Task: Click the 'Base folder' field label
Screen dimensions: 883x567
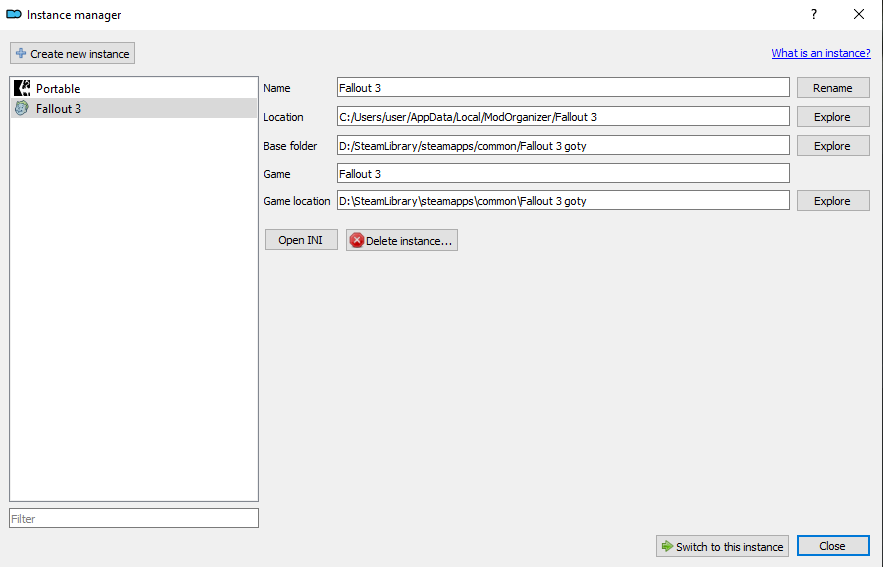Action: [x=290, y=146]
